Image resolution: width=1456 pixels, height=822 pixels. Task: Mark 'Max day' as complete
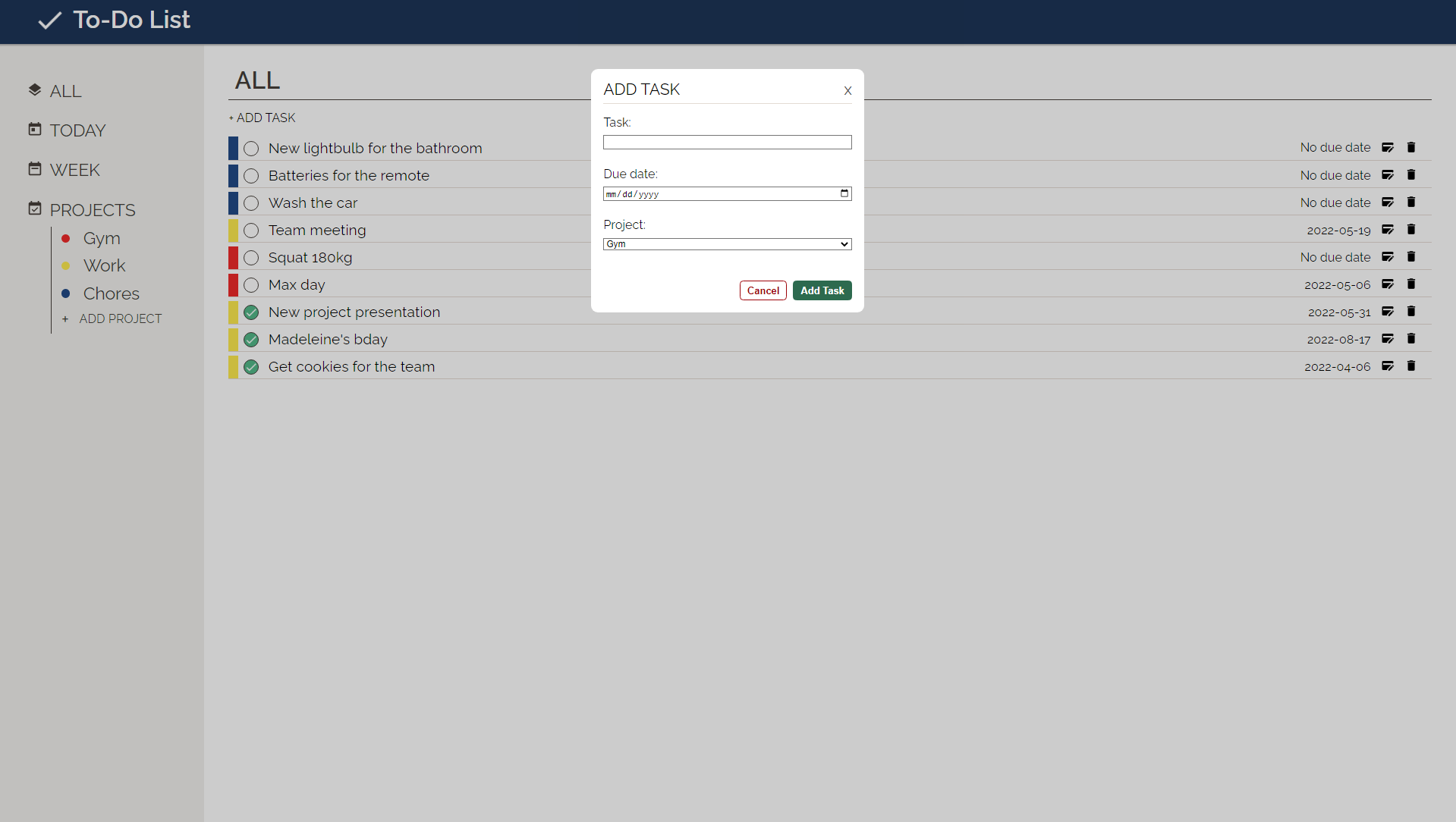[x=251, y=285]
